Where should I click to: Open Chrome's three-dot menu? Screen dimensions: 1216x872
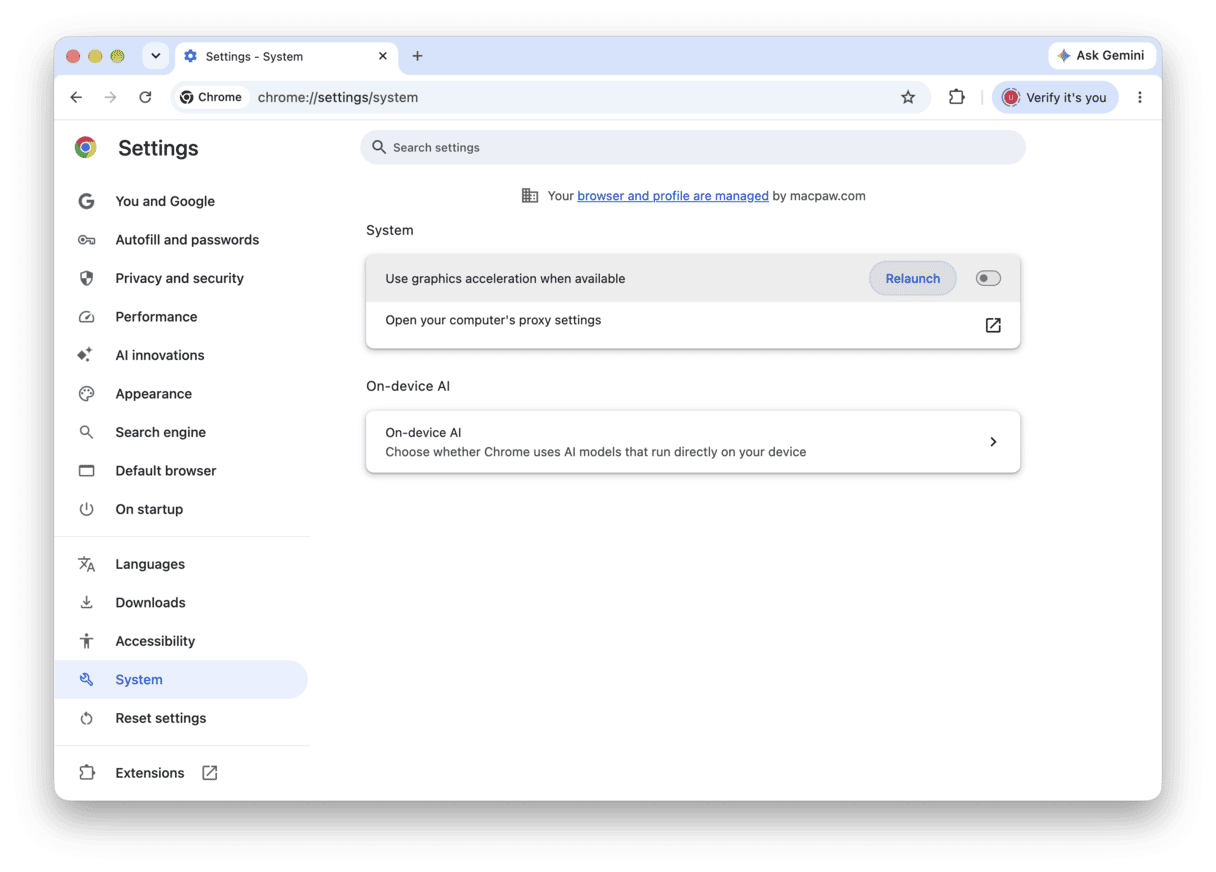[1140, 97]
